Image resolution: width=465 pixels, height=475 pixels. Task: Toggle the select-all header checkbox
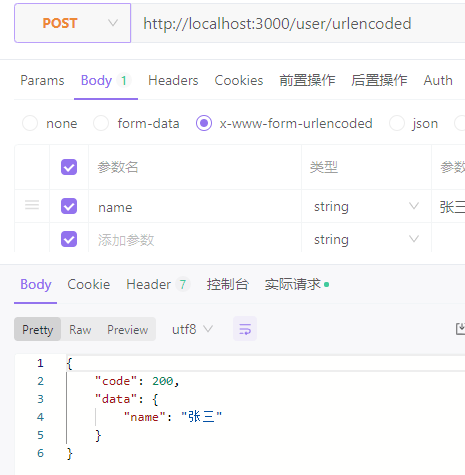pos(69,167)
